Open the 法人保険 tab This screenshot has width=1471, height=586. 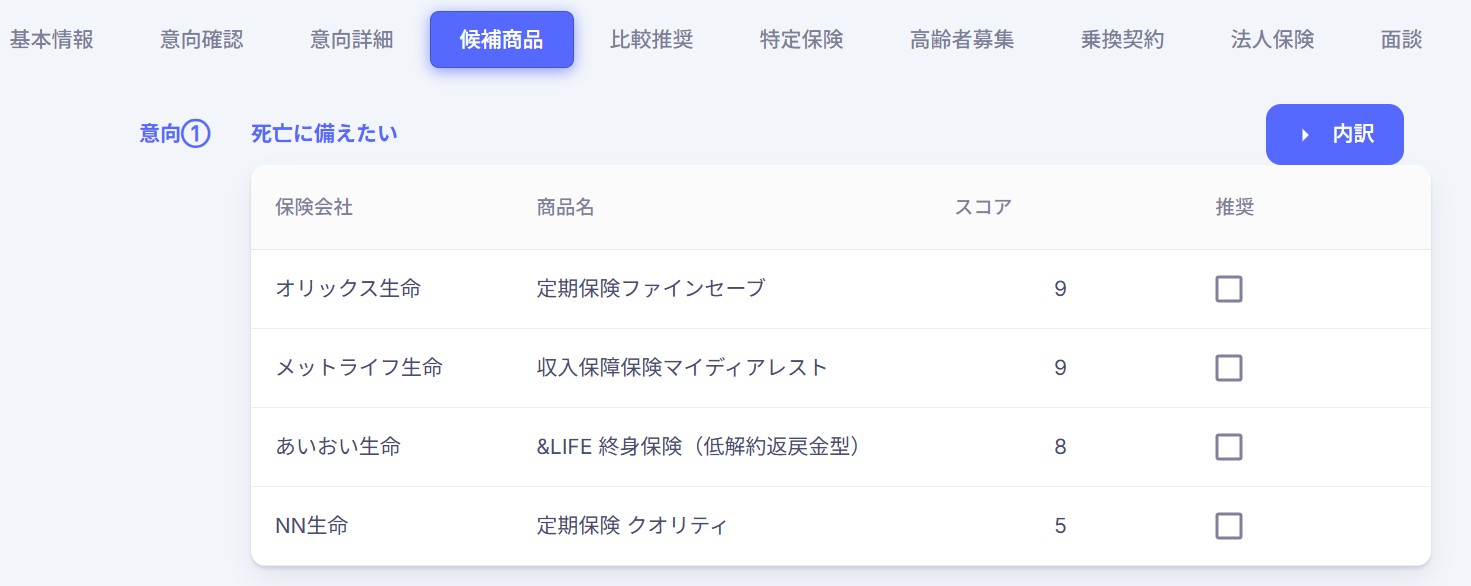tap(1270, 39)
